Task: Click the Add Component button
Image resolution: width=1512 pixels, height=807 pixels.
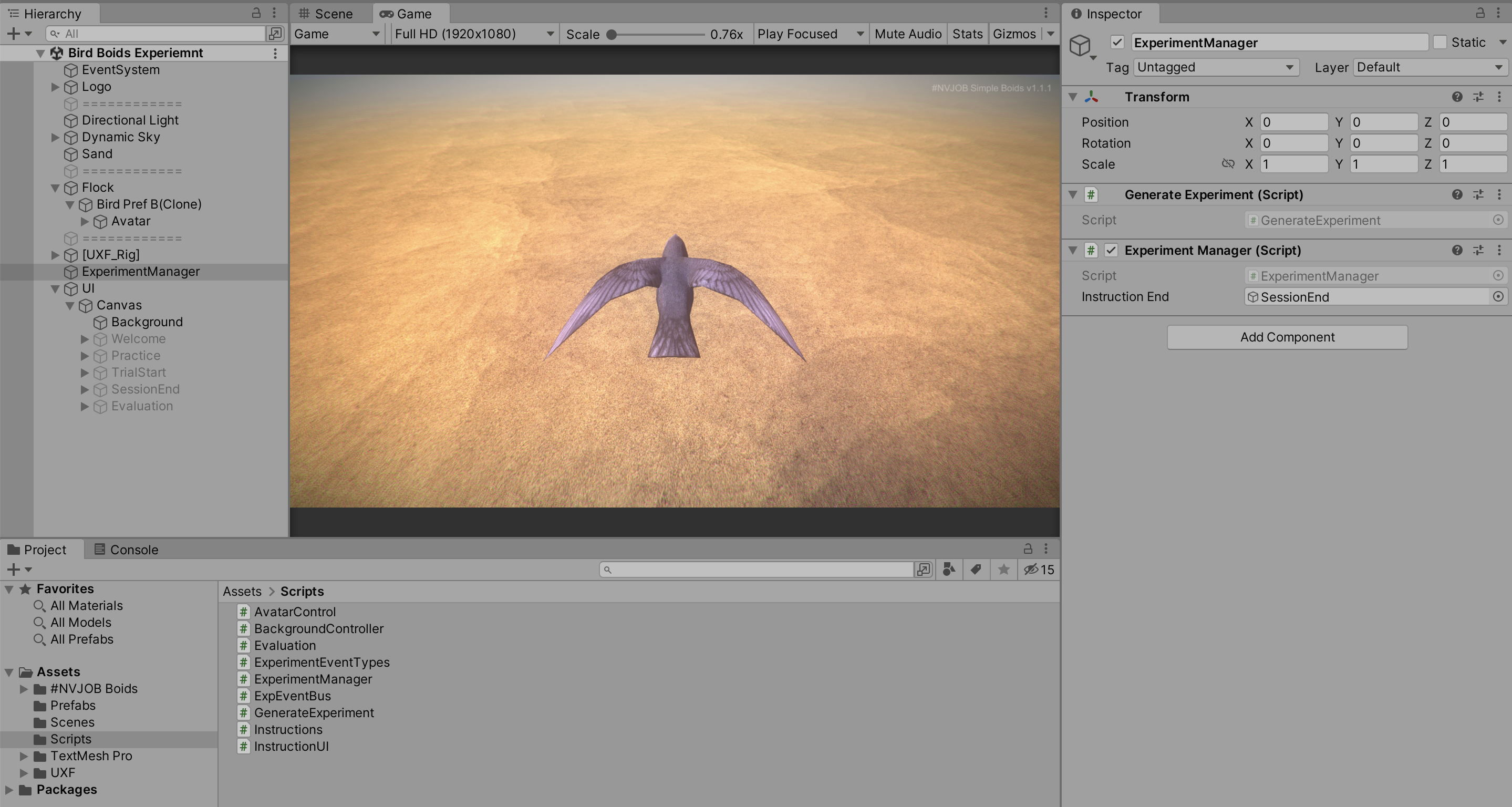Action: 1287,336
